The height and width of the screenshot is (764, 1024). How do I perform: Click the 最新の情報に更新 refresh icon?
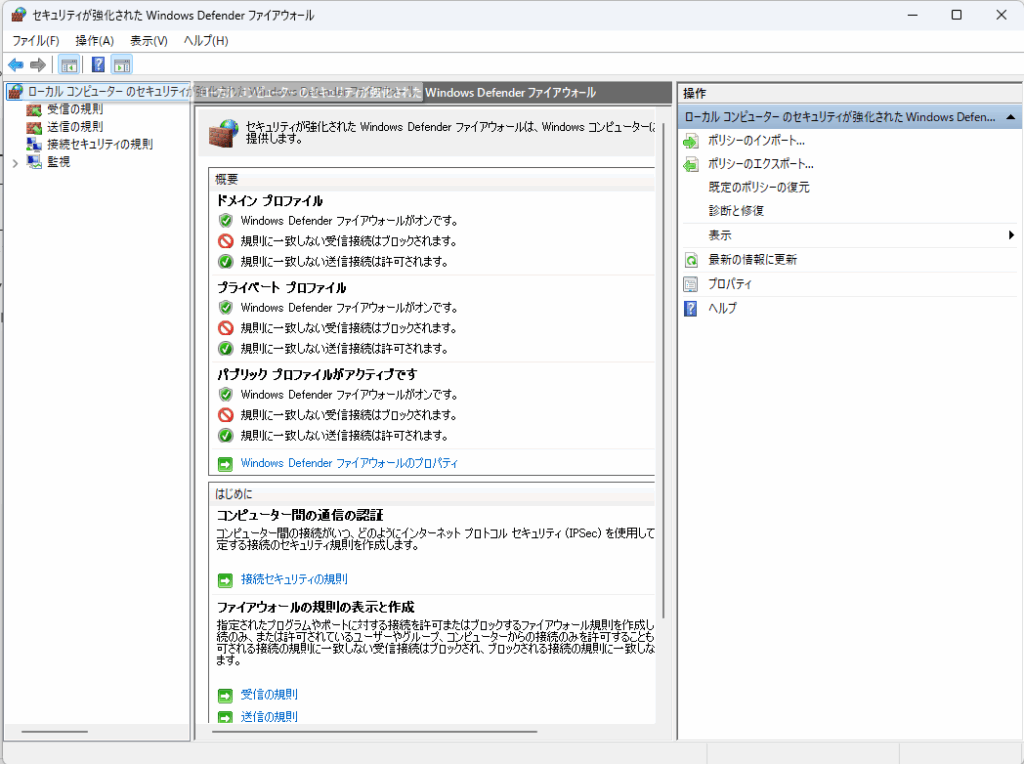691,260
